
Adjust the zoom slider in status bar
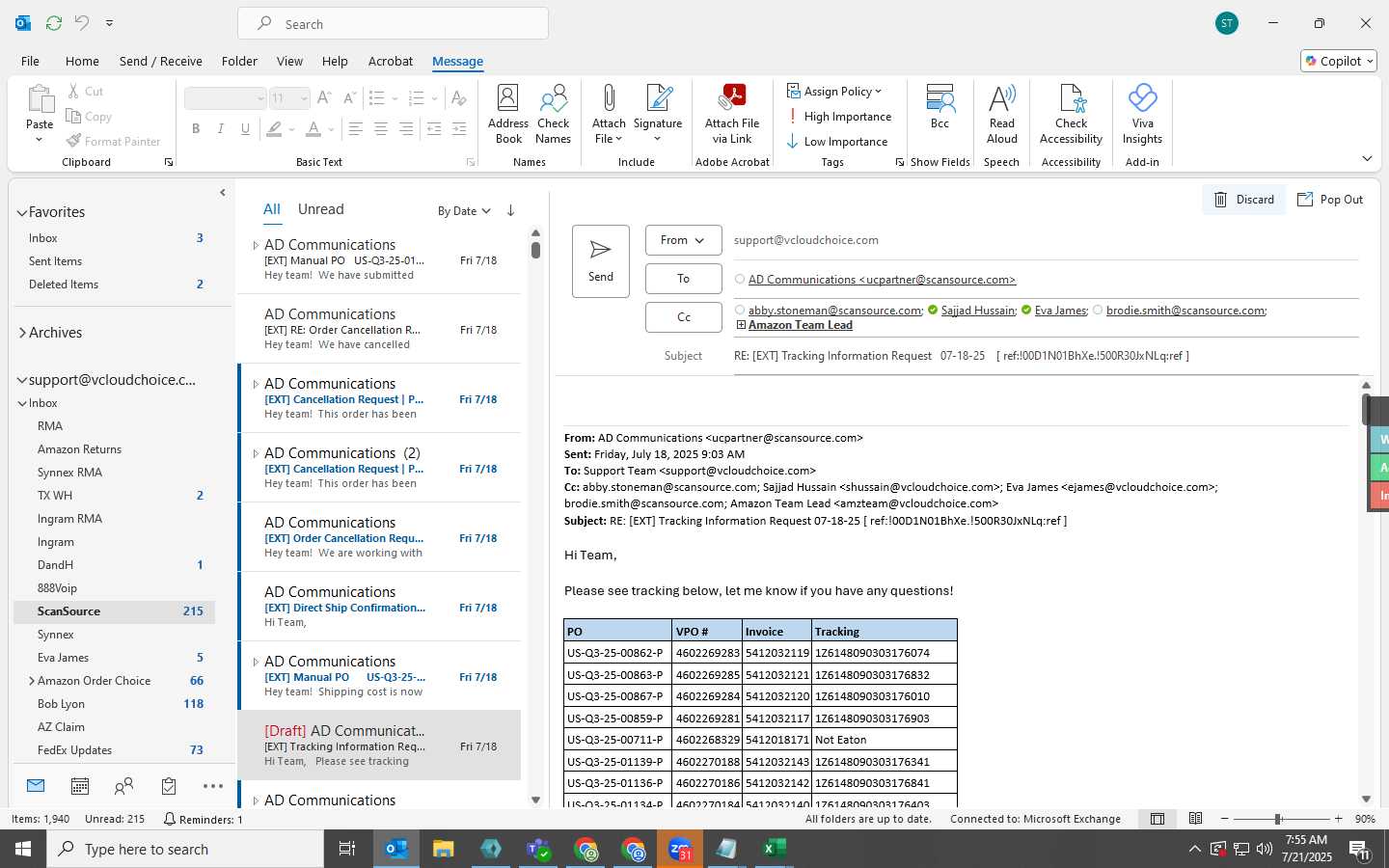1278,819
